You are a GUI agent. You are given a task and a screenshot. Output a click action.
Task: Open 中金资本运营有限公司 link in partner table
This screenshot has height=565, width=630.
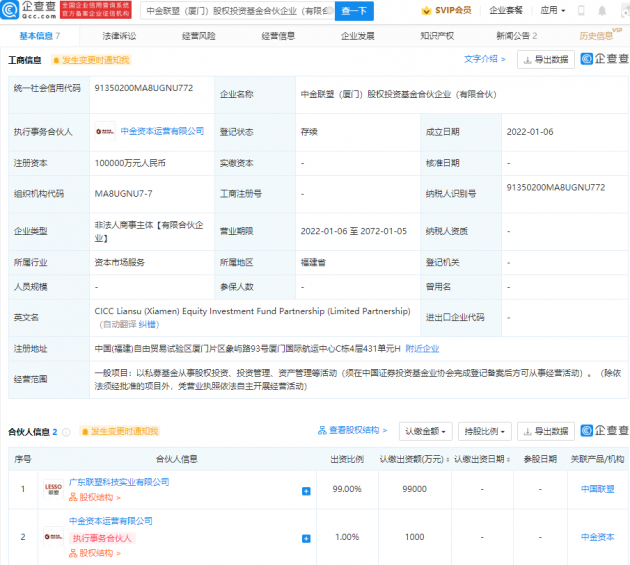(x=110, y=521)
